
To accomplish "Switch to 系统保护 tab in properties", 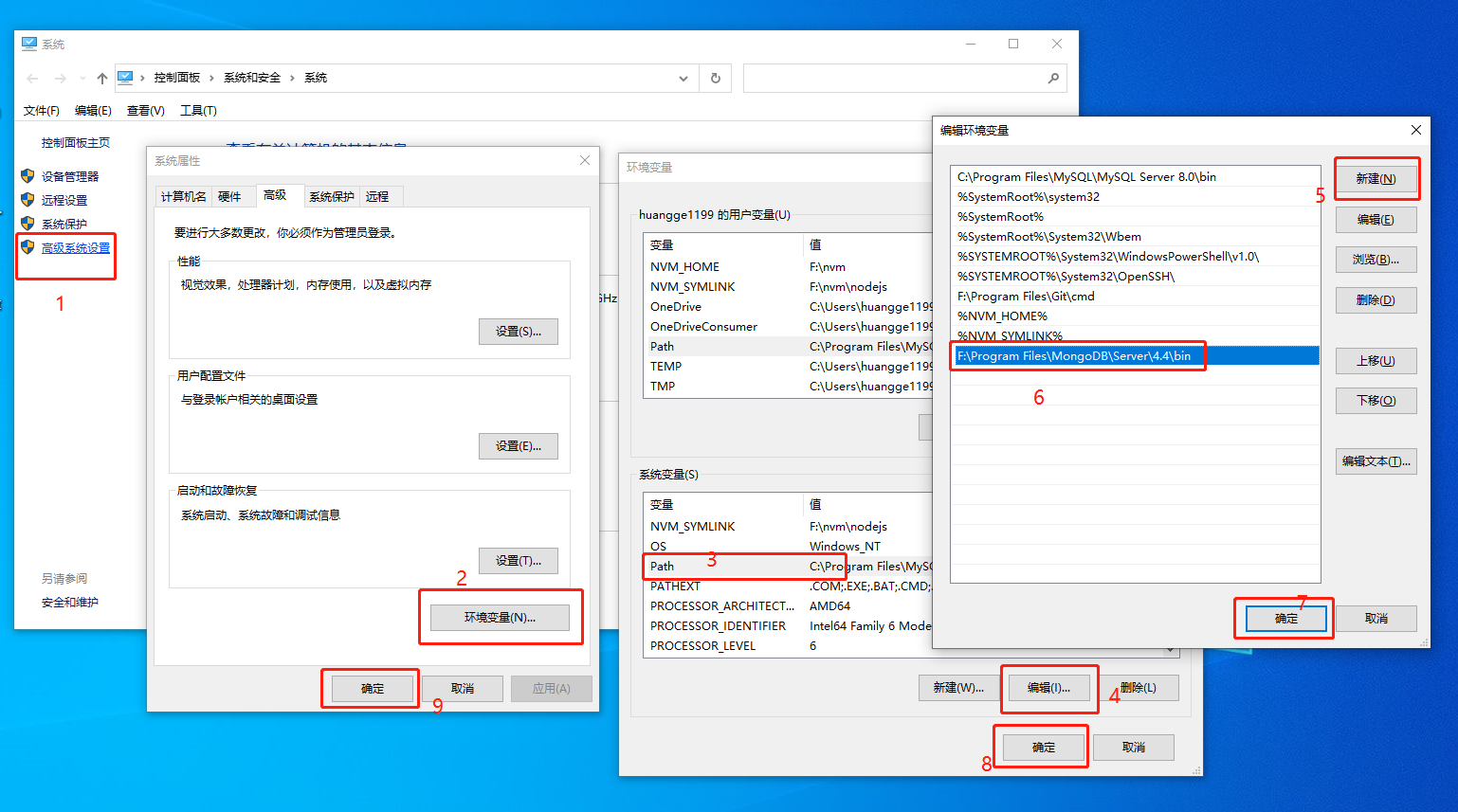I will [x=332, y=196].
